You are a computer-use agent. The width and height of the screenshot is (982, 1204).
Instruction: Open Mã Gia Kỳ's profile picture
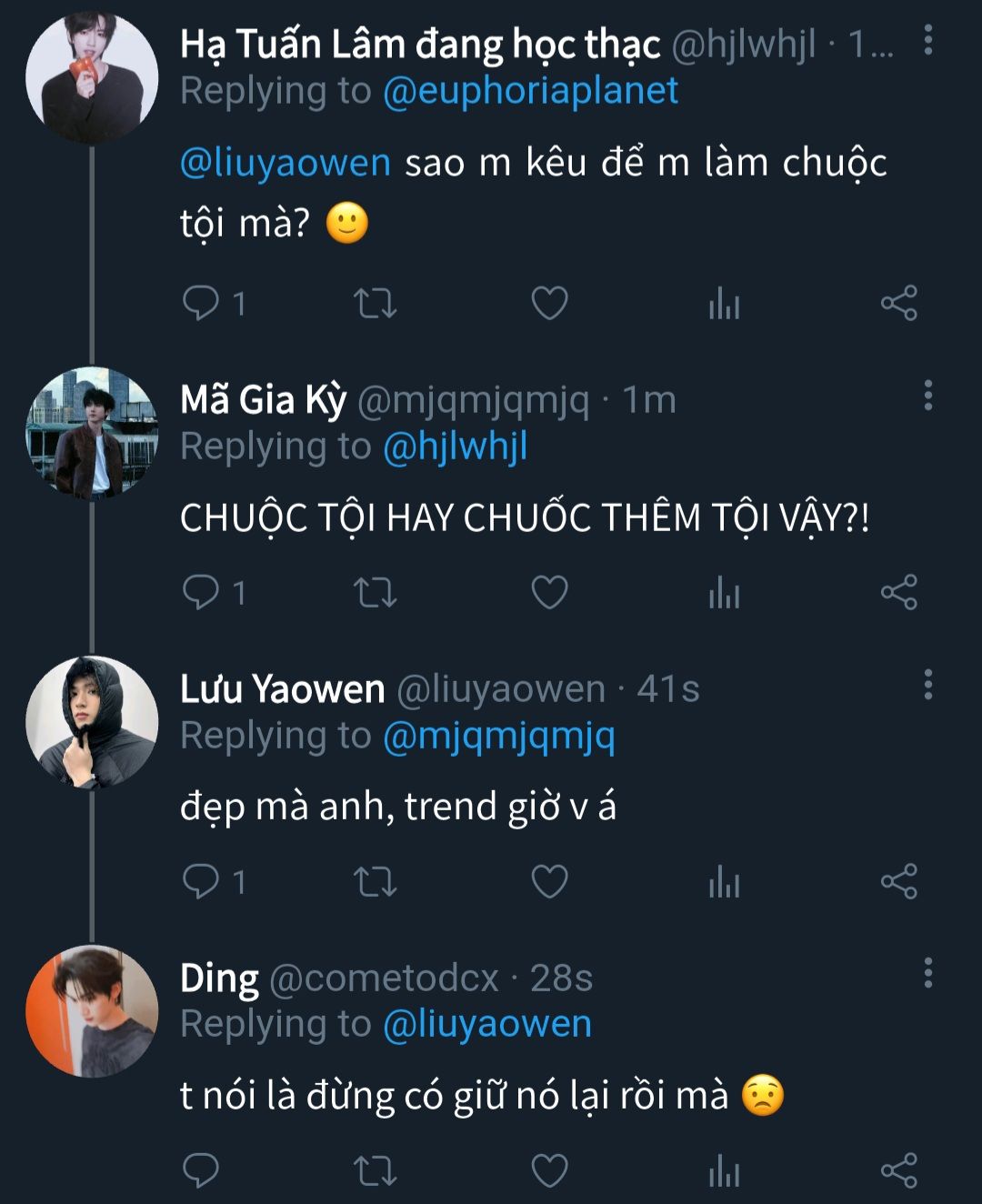(92, 433)
